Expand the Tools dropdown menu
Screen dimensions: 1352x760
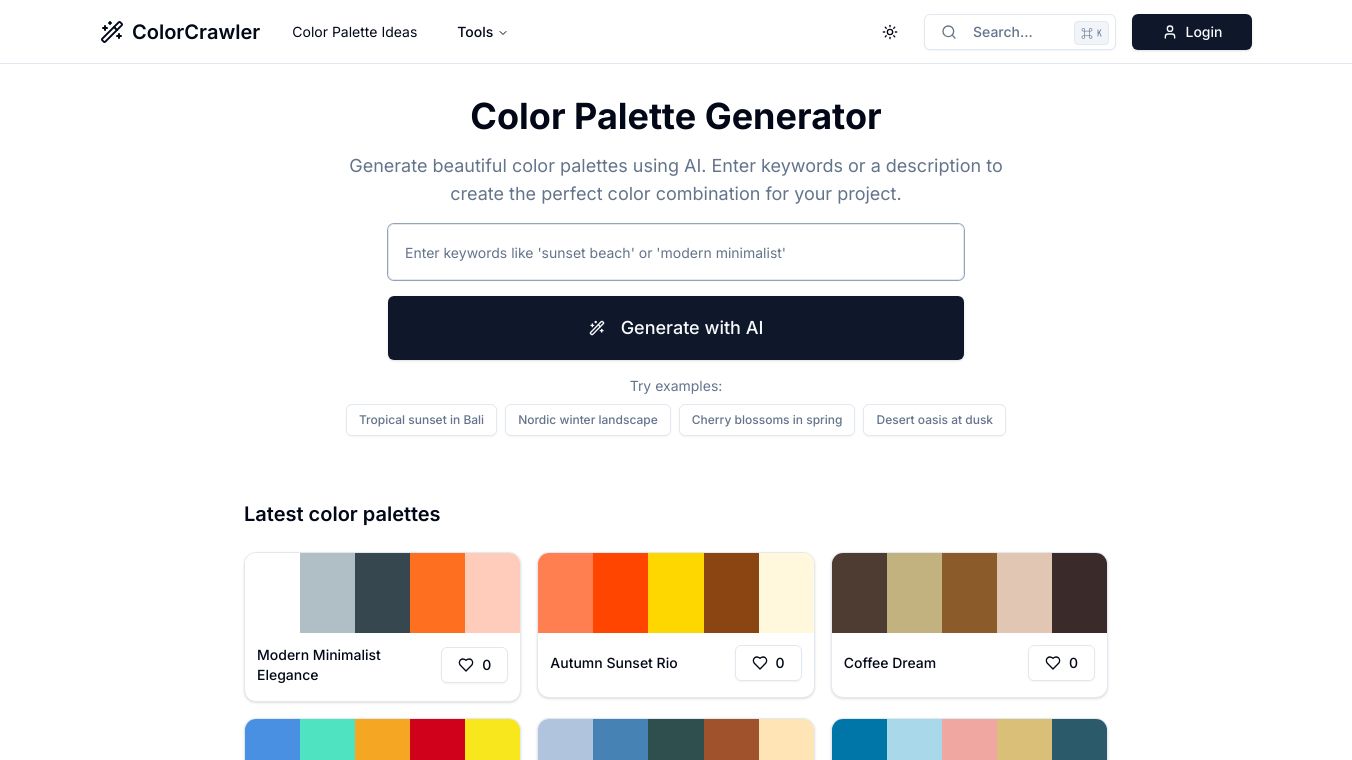[x=483, y=32]
